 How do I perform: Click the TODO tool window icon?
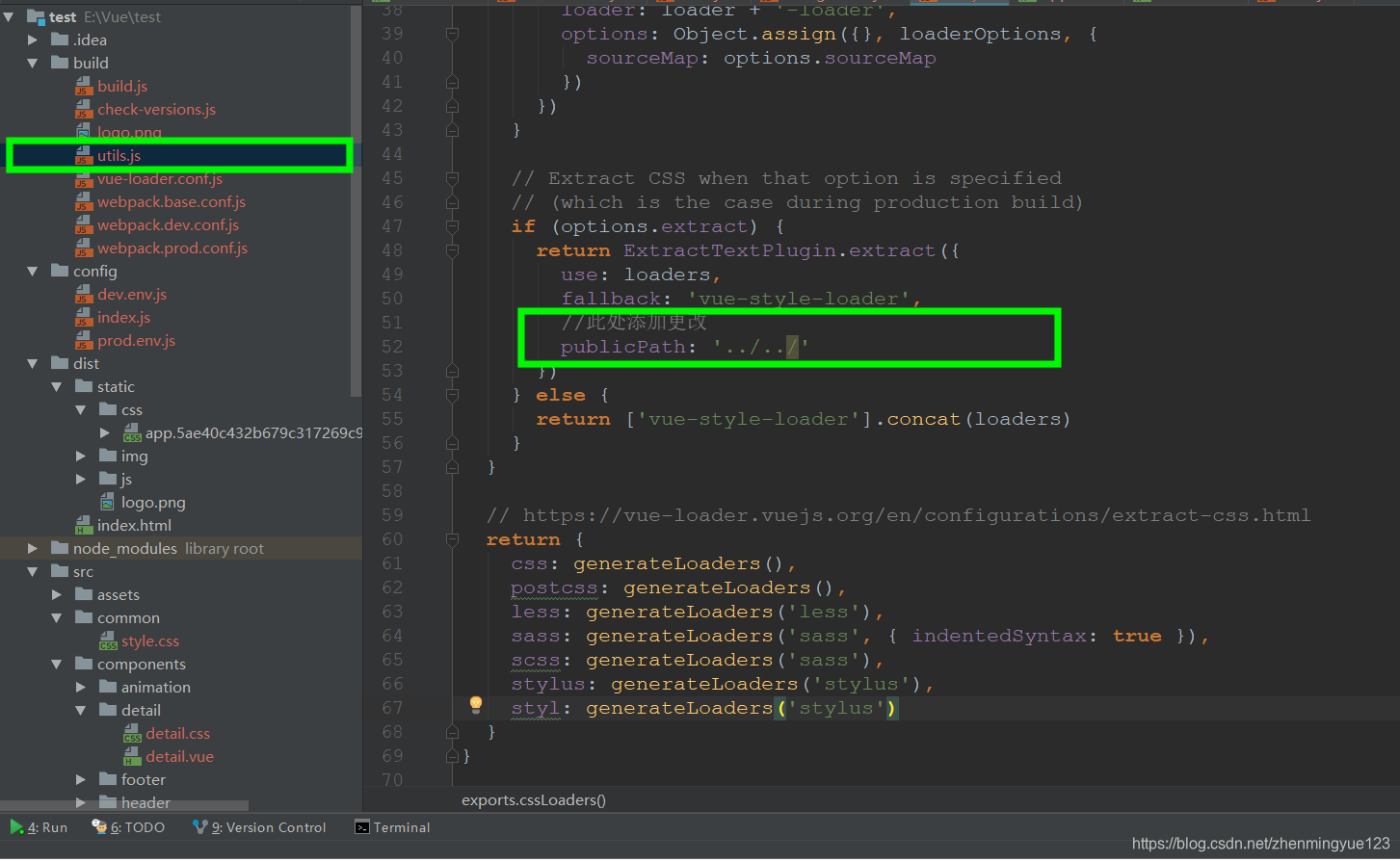click(99, 827)
